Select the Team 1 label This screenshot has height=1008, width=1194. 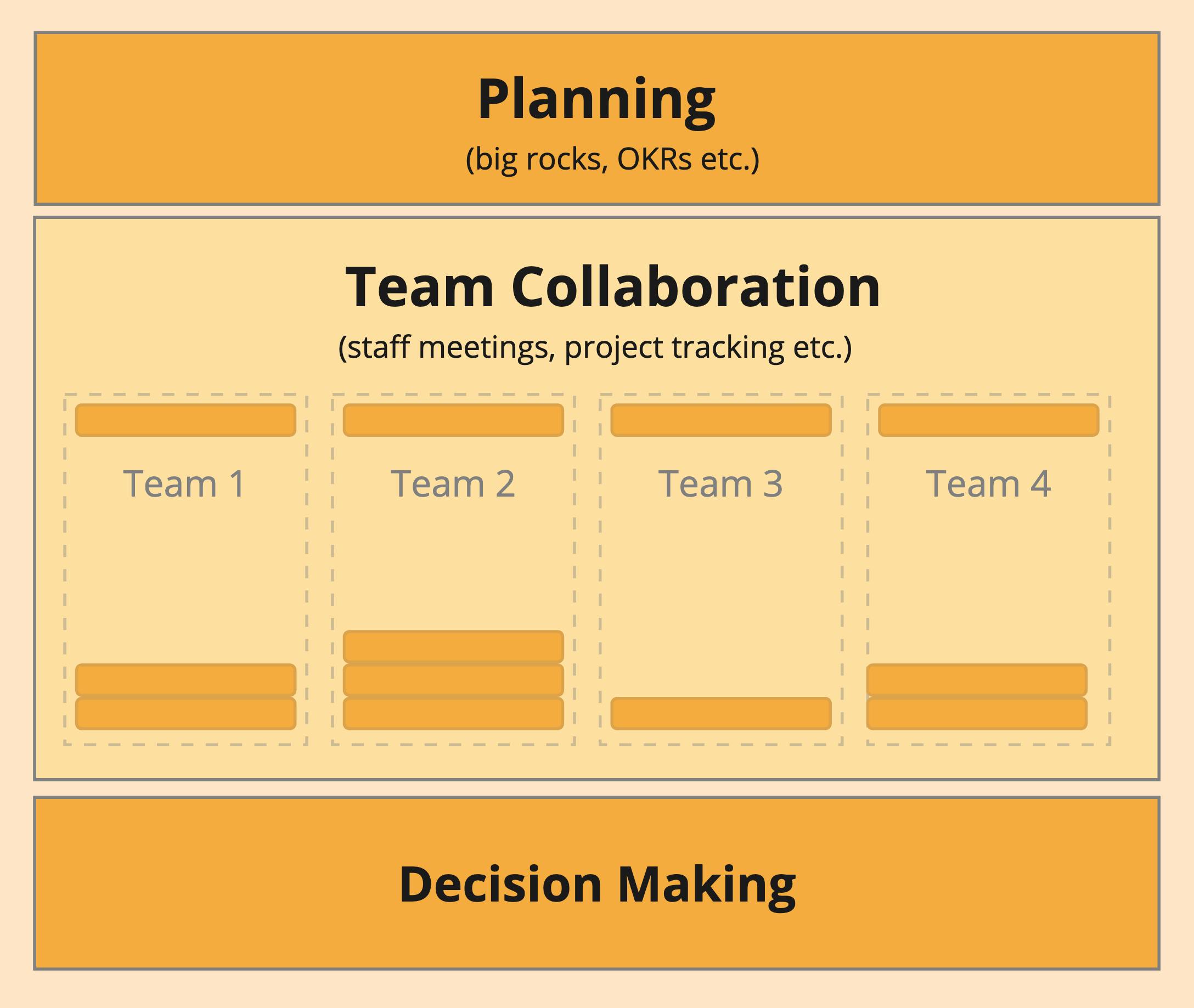(184, 484)
